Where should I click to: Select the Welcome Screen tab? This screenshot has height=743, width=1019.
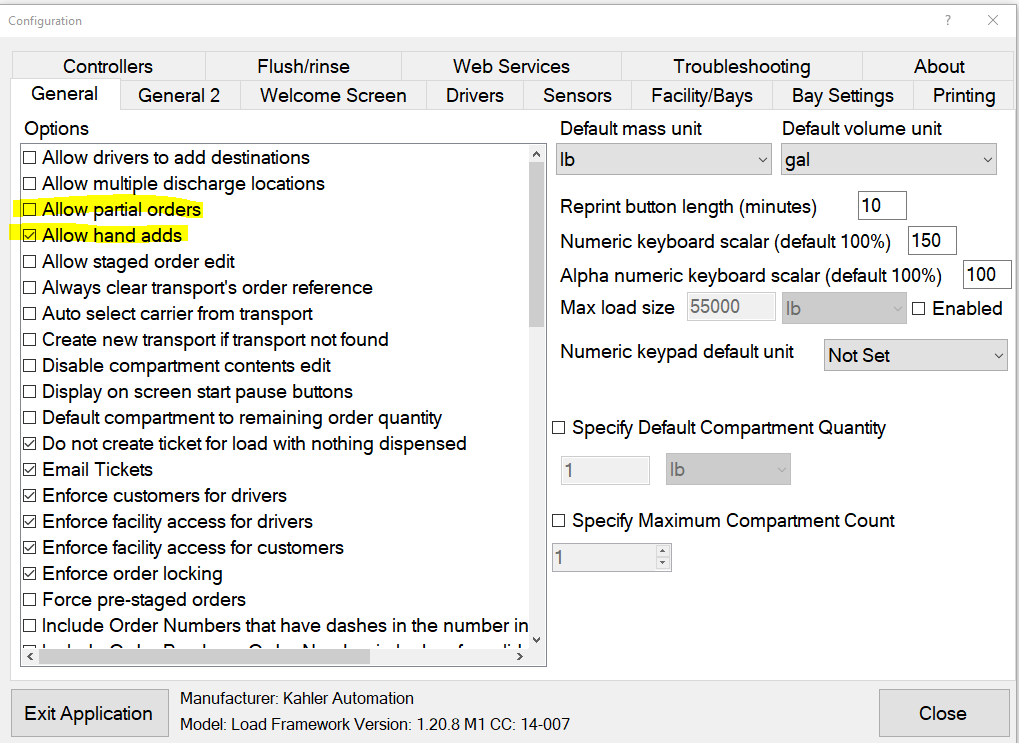tap(333, 95)
